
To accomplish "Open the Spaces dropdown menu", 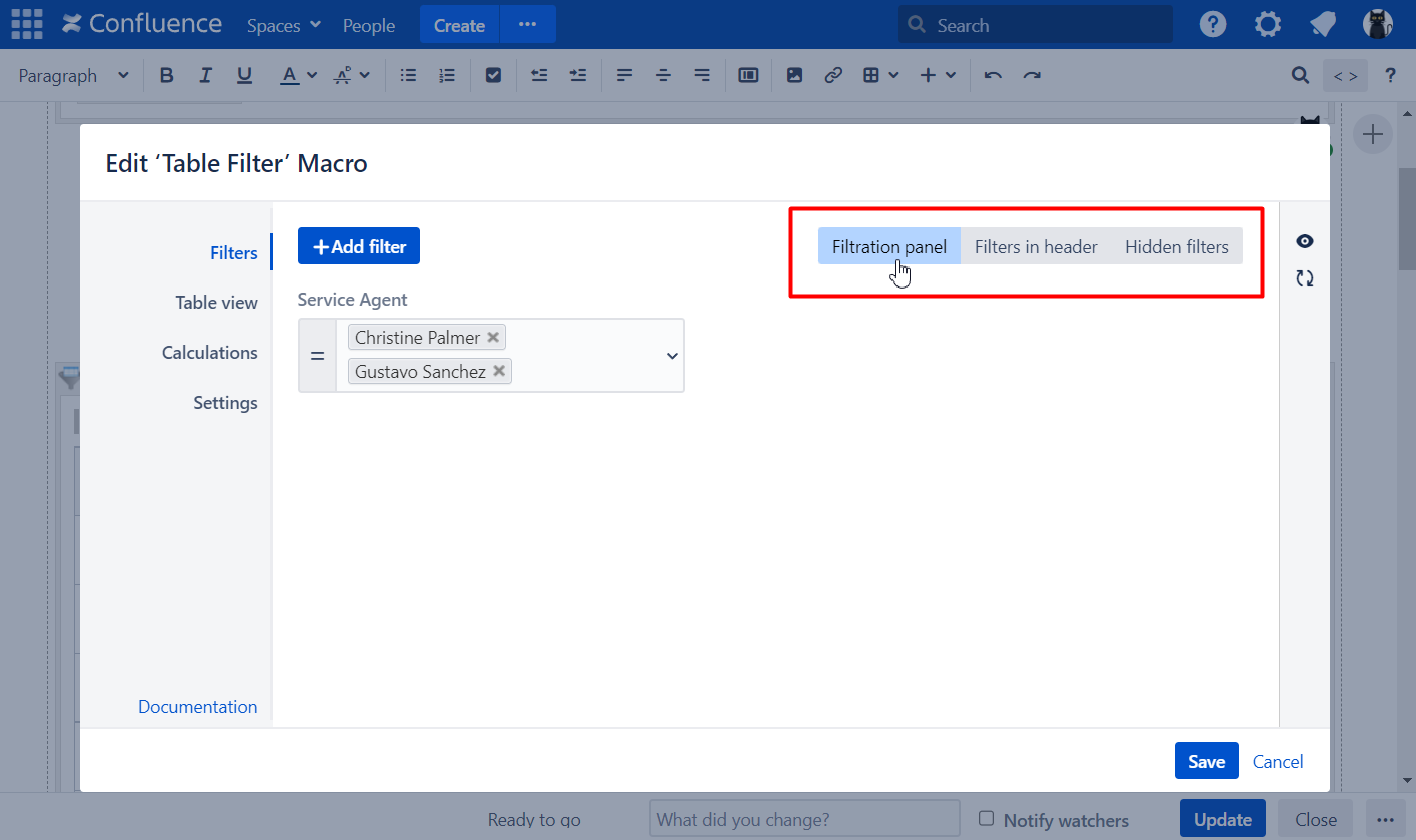I will (284, 26).
